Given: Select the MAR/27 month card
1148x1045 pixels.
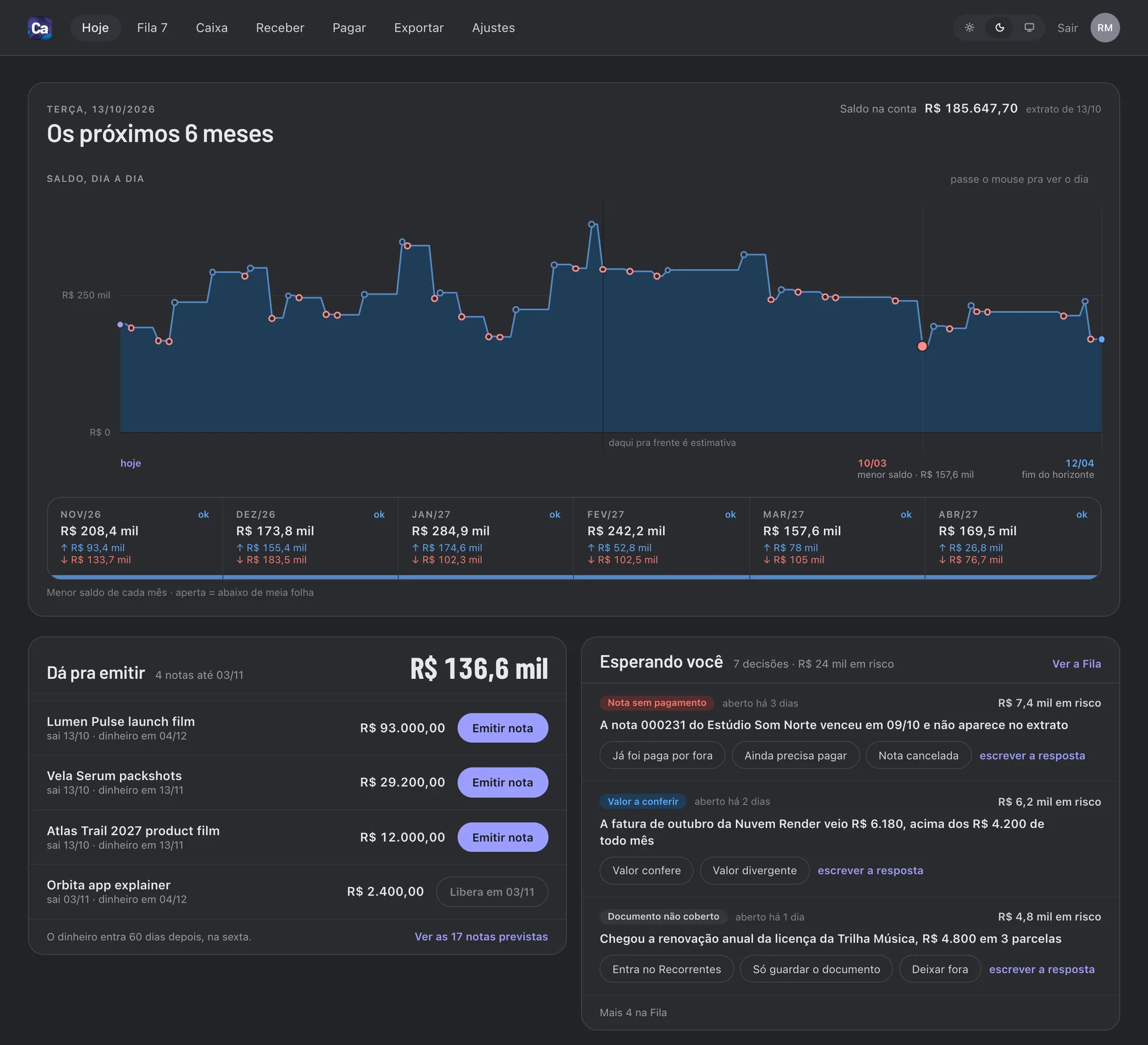Looking at the screenshot, I should pos(837,538).
